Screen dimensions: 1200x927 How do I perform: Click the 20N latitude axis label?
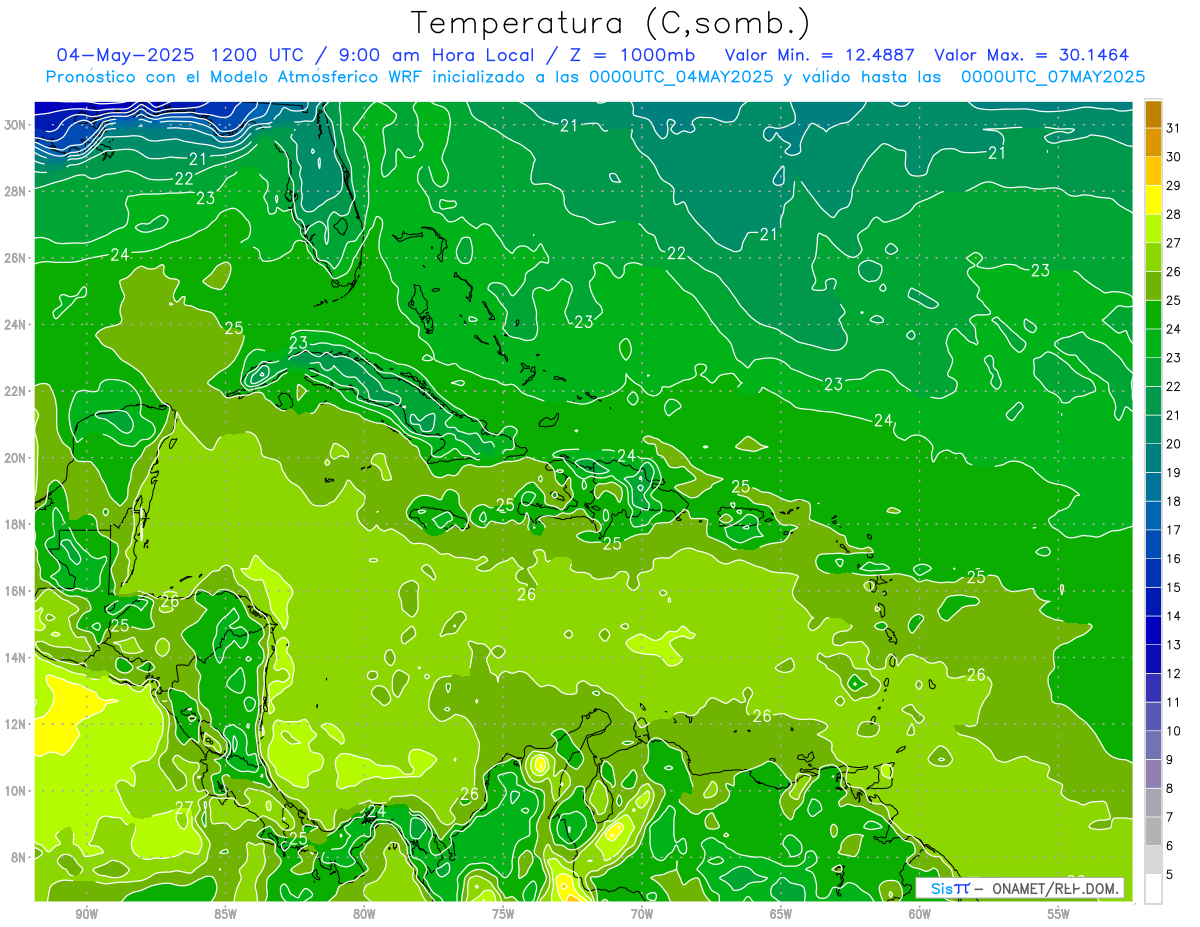15,458
